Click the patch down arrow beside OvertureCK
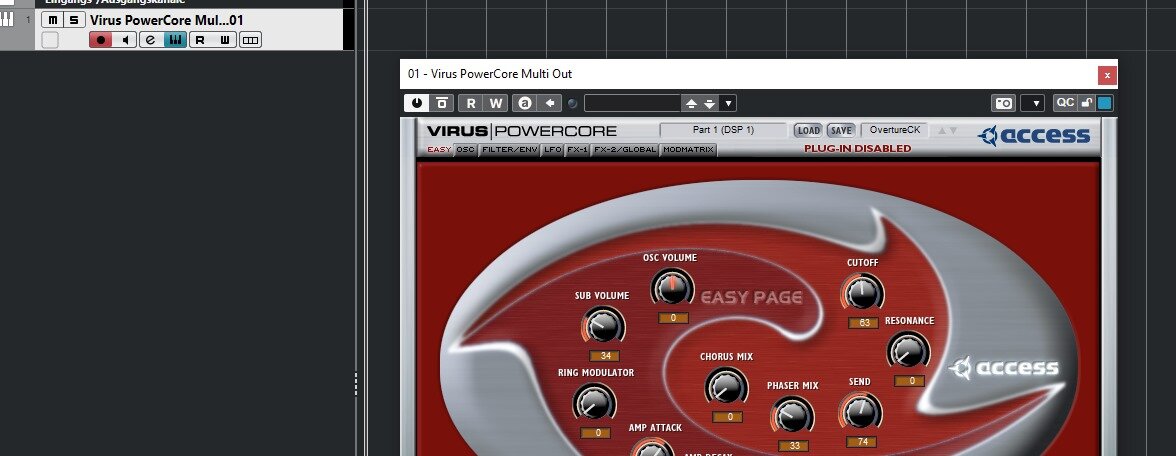 pos(953,130)
